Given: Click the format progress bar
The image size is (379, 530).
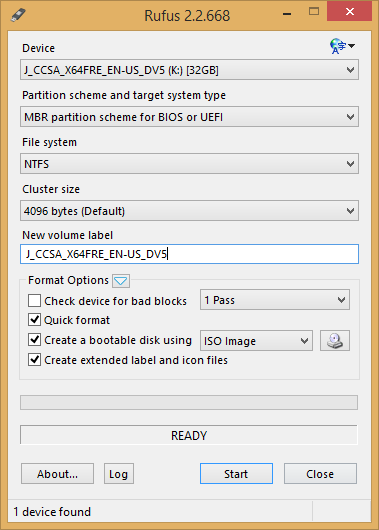Looking at the screenshot, I should point(189,403).
